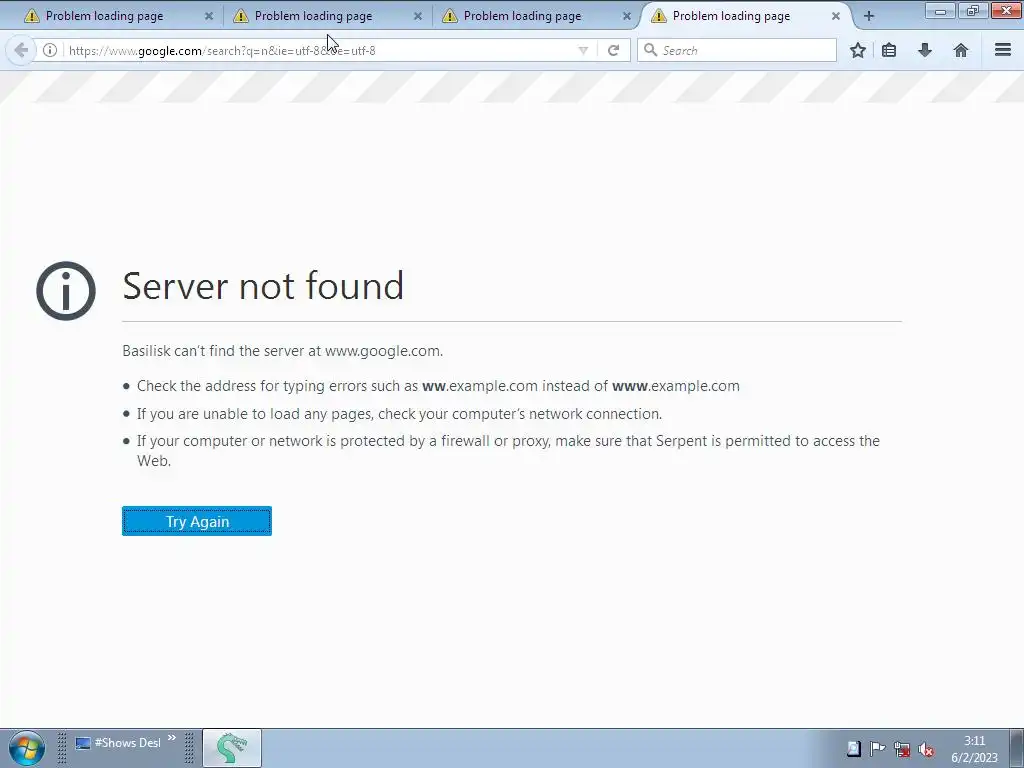Screen dimensions: 1024x768
Task: Click the bullet about typing errors
Action: 438,386
